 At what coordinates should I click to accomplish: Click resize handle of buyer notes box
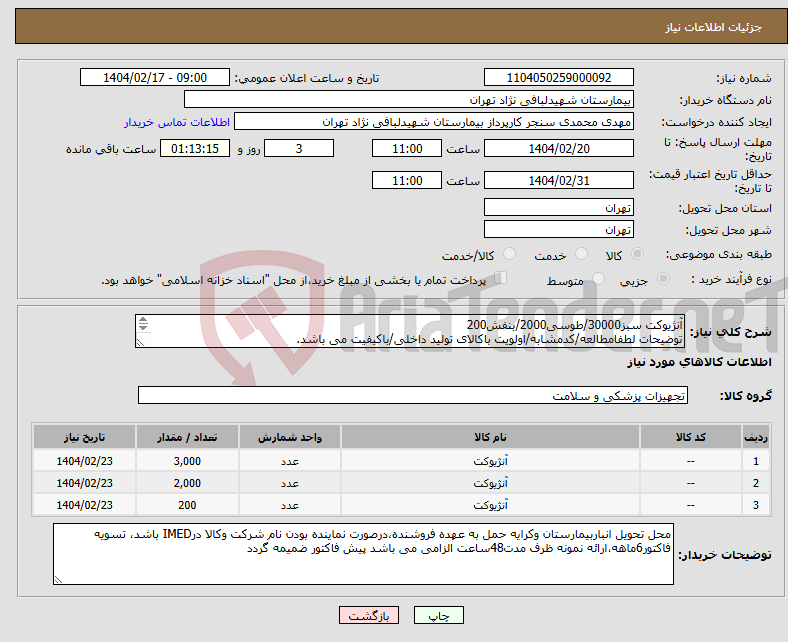pos(58,580)
